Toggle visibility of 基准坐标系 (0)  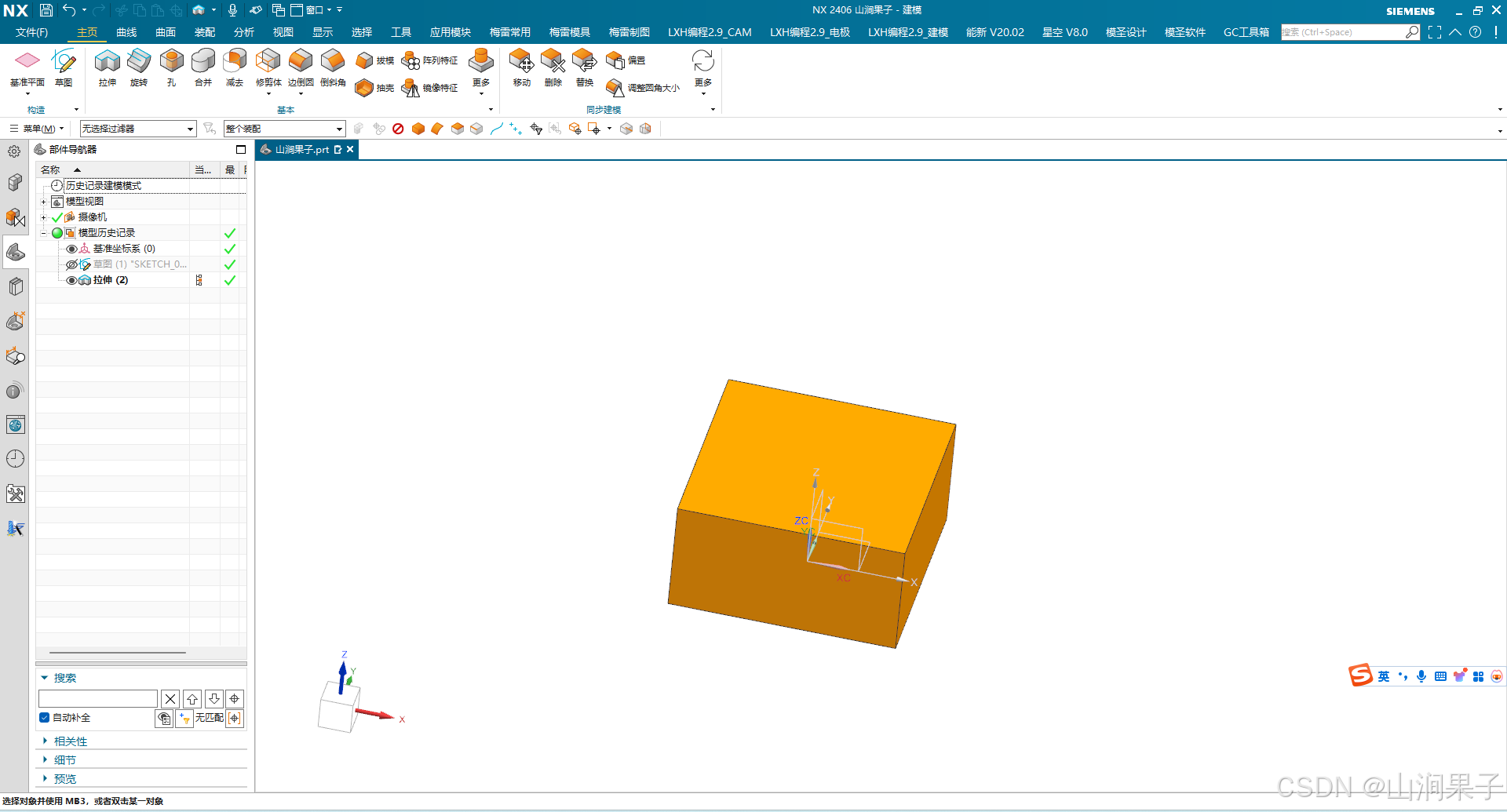pos(71,249)
